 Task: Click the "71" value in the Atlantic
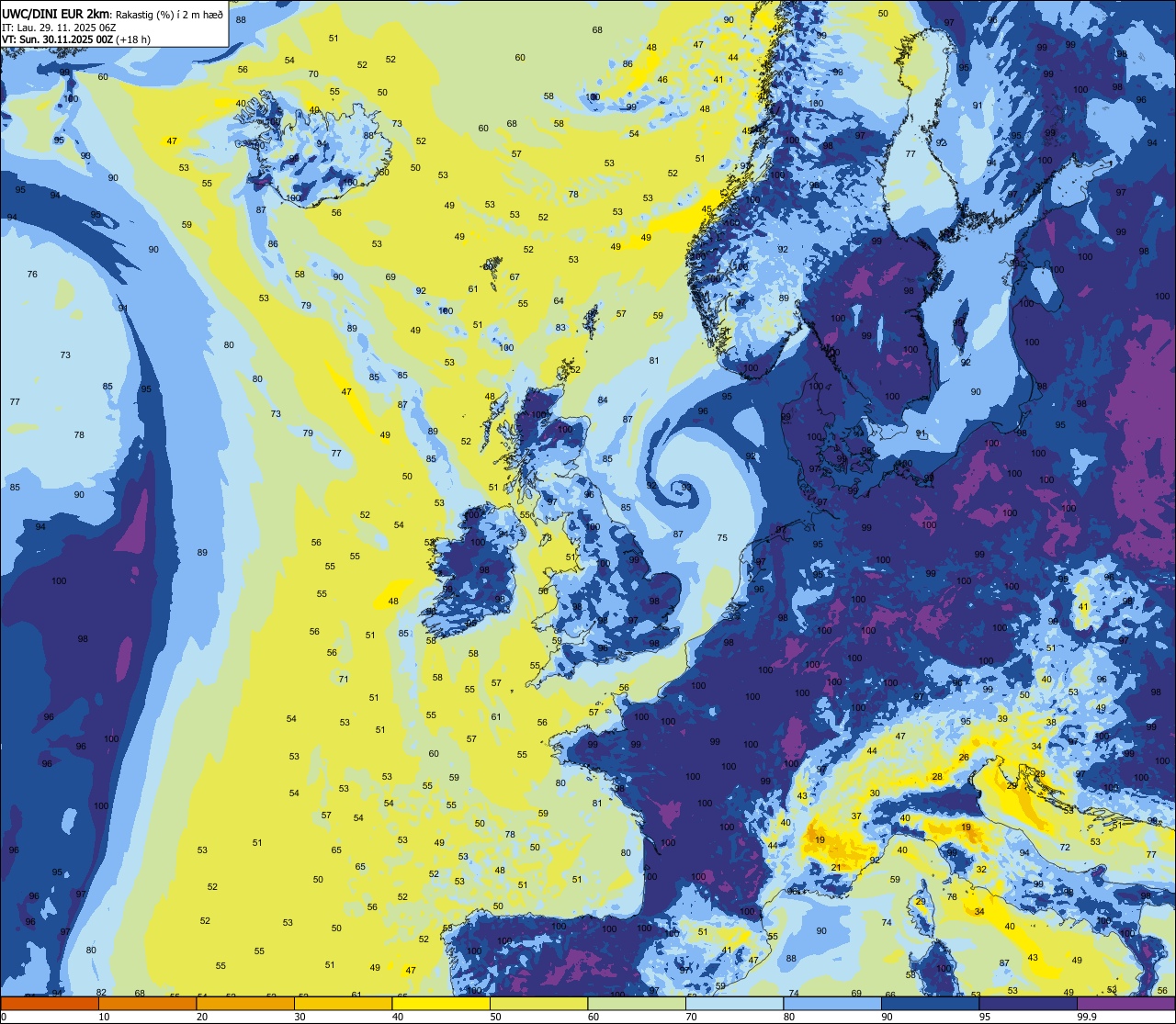[x=343, y=680]
